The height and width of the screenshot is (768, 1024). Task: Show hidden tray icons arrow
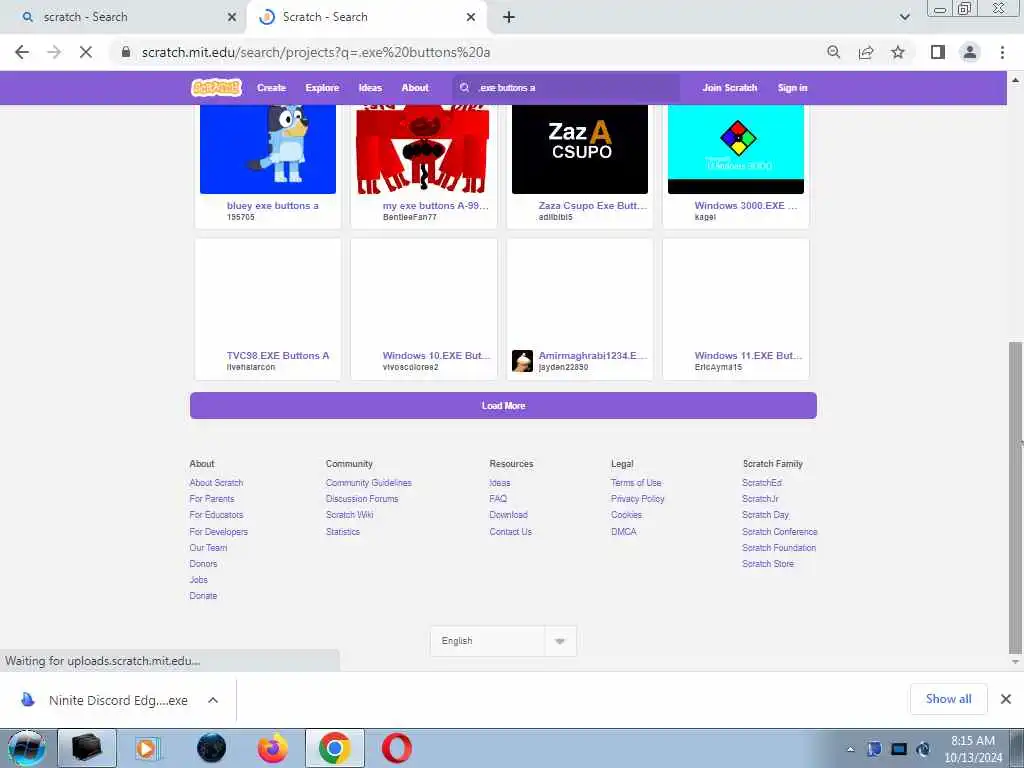tap(850, 750)
